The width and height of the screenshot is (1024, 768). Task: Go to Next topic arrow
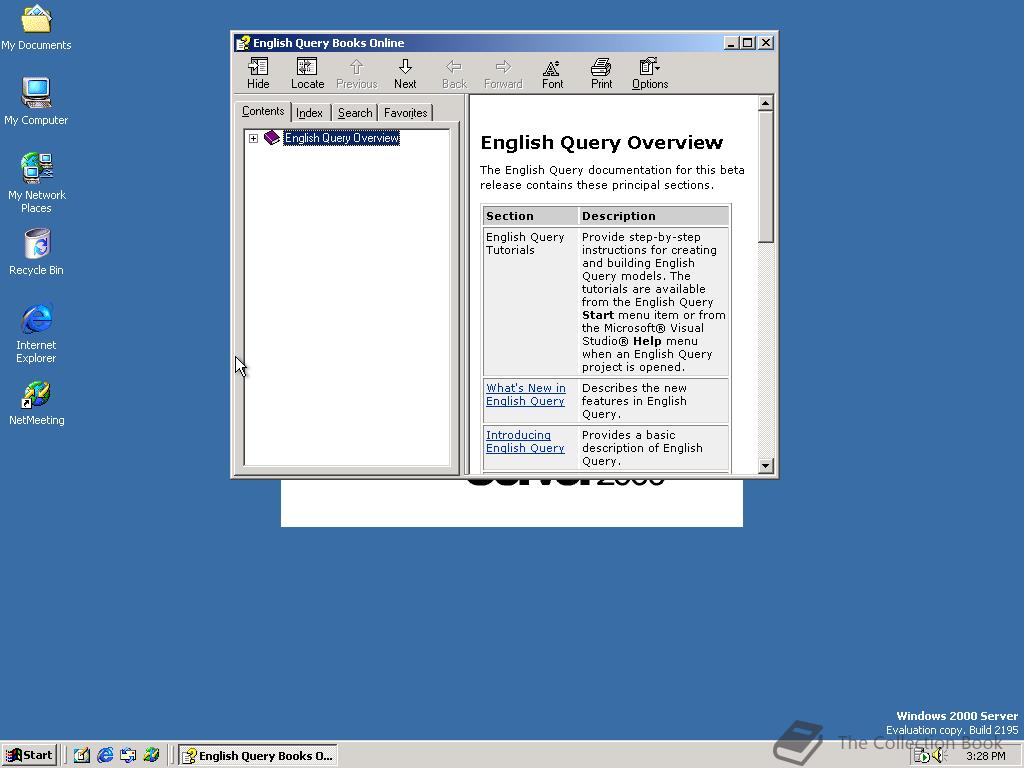tap(405, 73)
